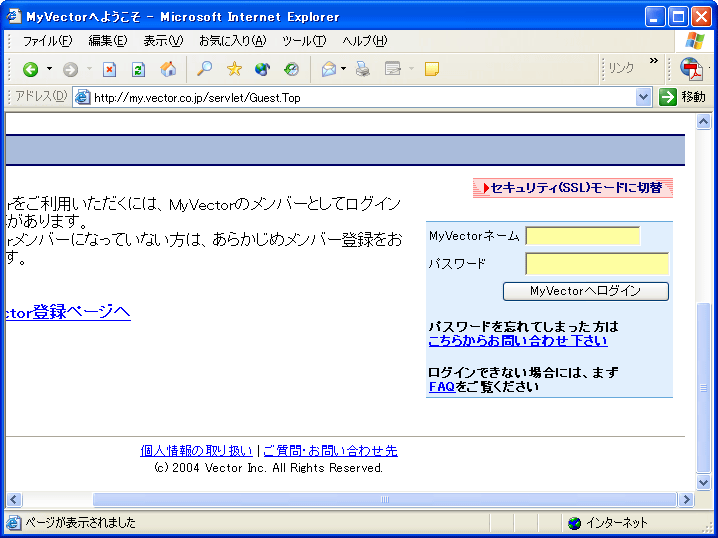Open the Edit dropdown arrow
This screenshot has width=718, height=538.
tap(411, 69)
